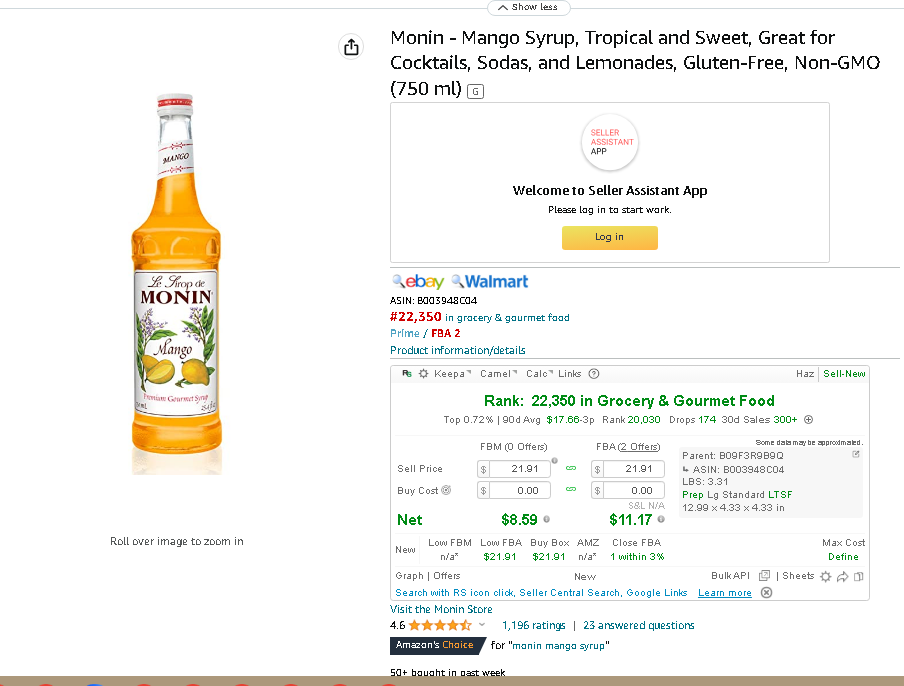Click the RS logo icon
The height and width of the screenshot is (686, 904).
click(x=407, y=374)
